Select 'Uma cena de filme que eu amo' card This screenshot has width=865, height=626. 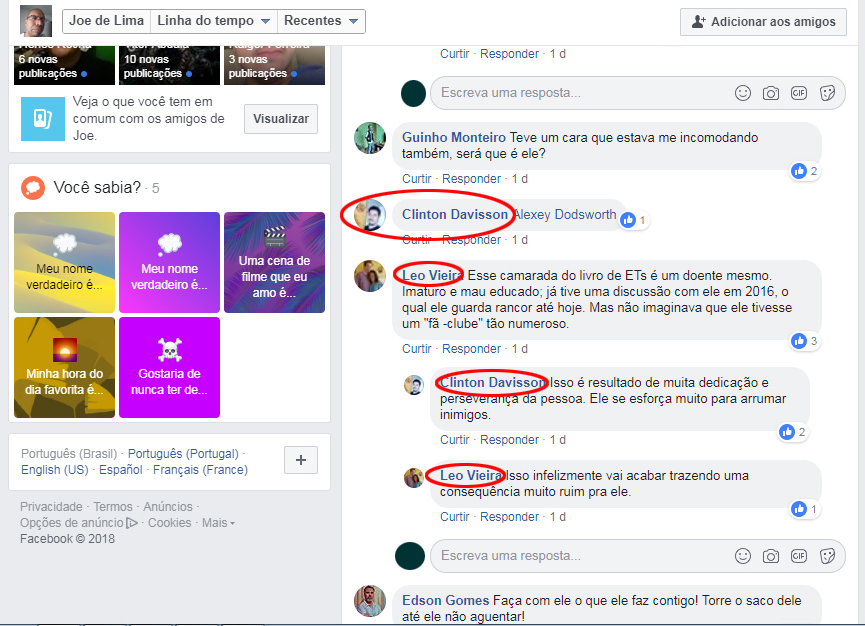pos(274,263)
